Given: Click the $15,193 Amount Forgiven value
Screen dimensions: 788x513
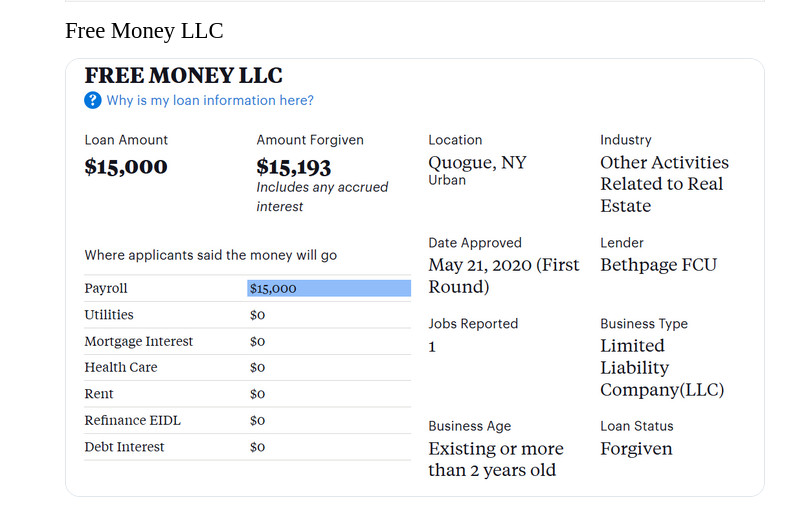Looking at the screenshot, I should tap(293, 166).
